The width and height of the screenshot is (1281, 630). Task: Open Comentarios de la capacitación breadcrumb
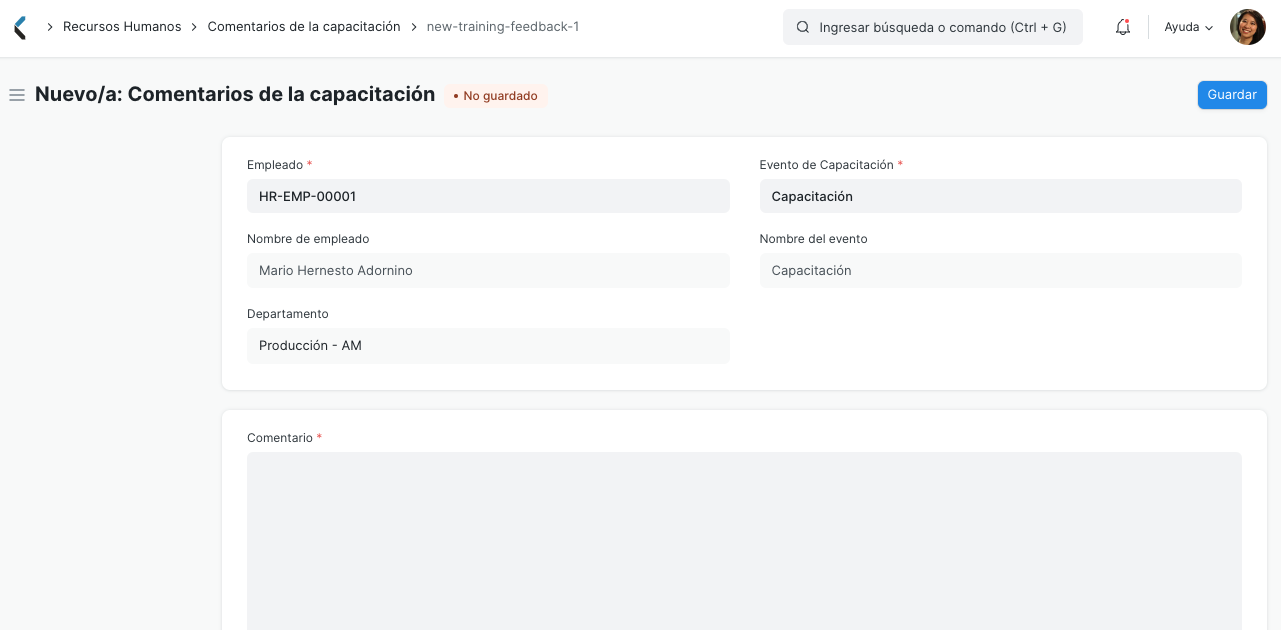304,27
